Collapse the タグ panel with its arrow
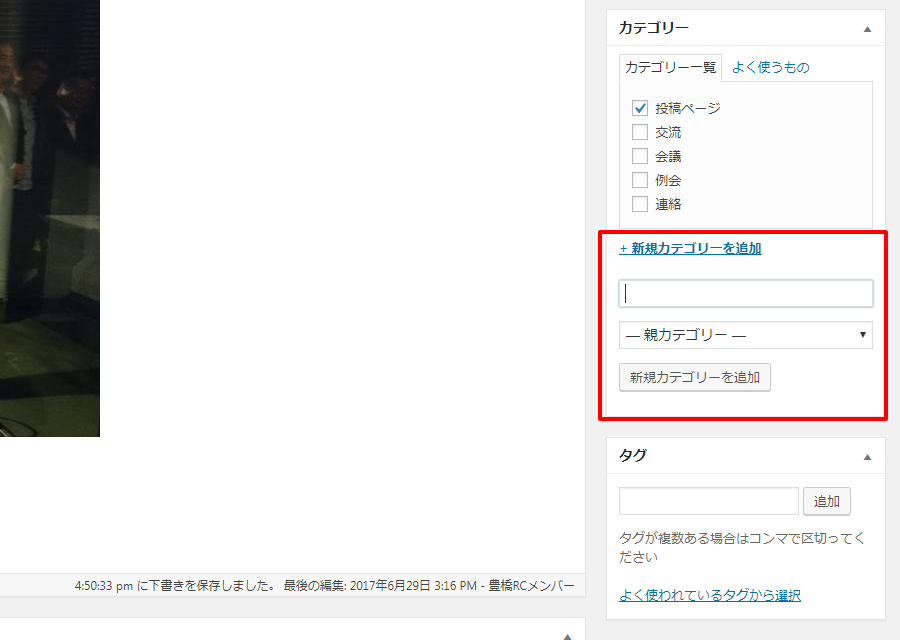Image resolution: width=900 pixels, height=640 pixels. (867, 456)
